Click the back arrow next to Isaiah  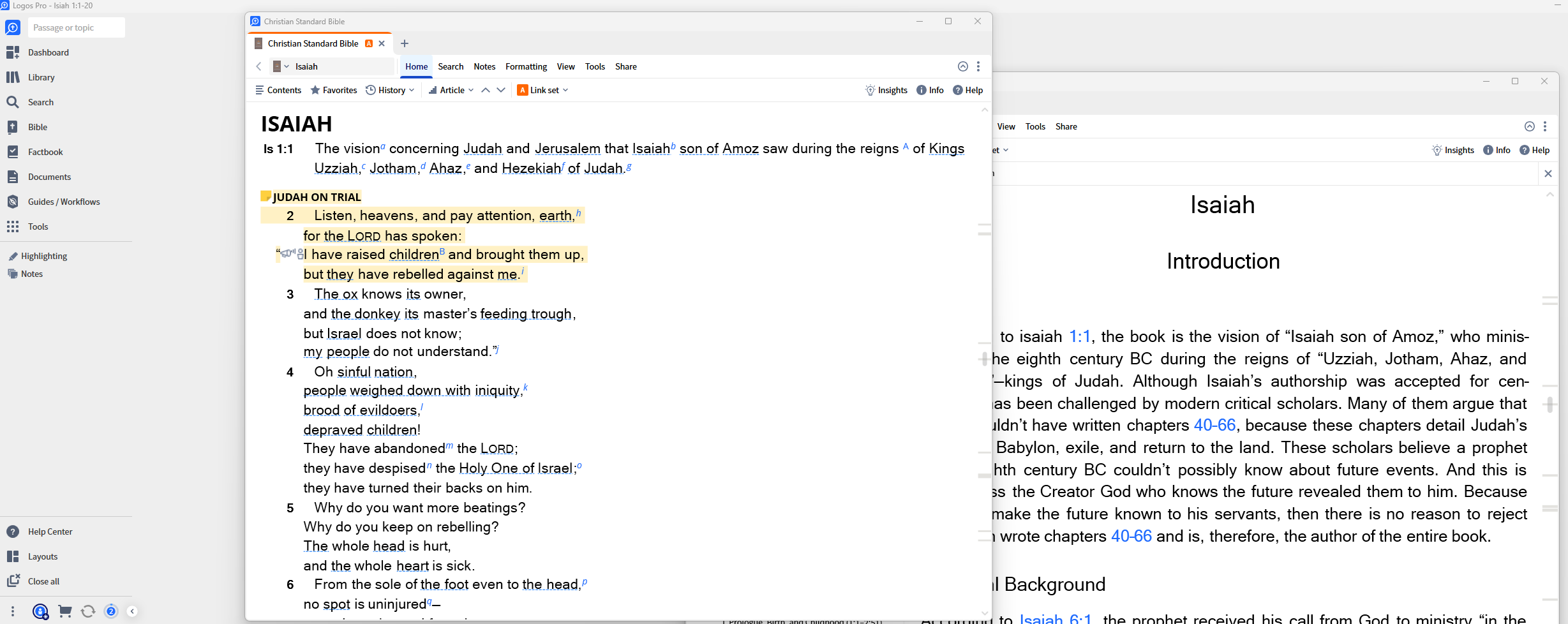pyautogui.click(x=258, y=66)
